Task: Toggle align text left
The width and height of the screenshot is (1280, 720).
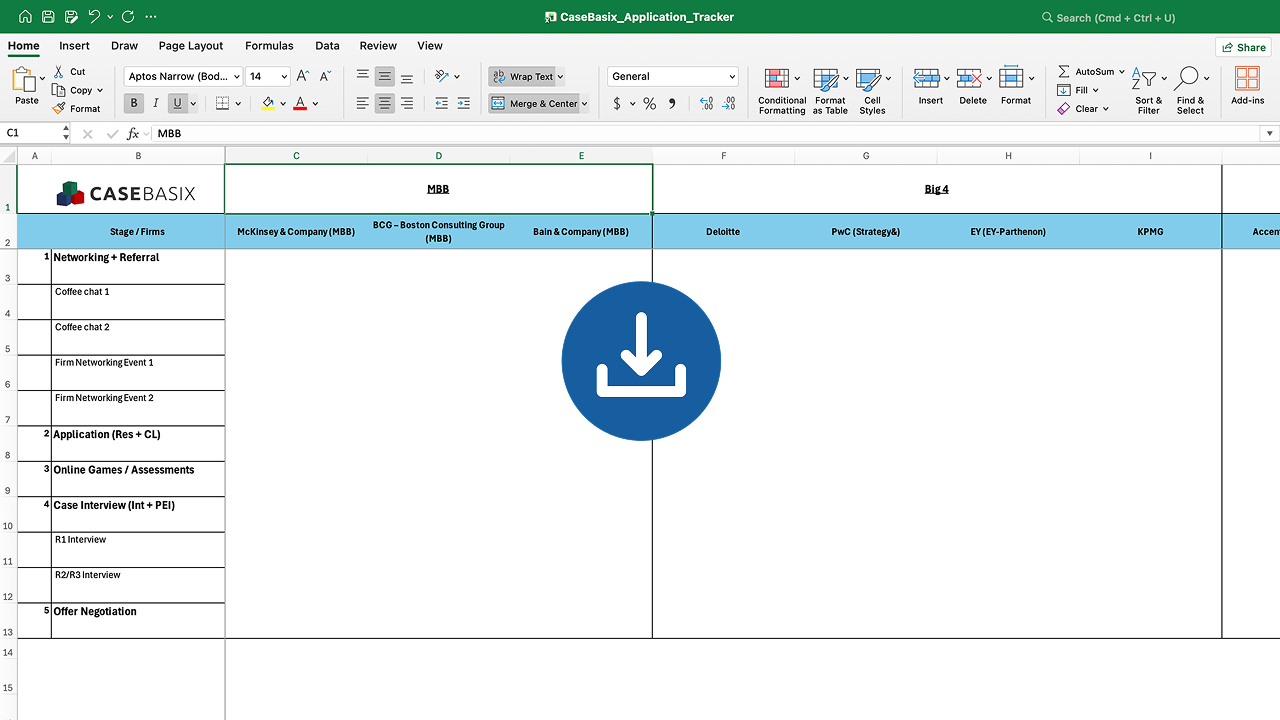Action: click(362, 103)
